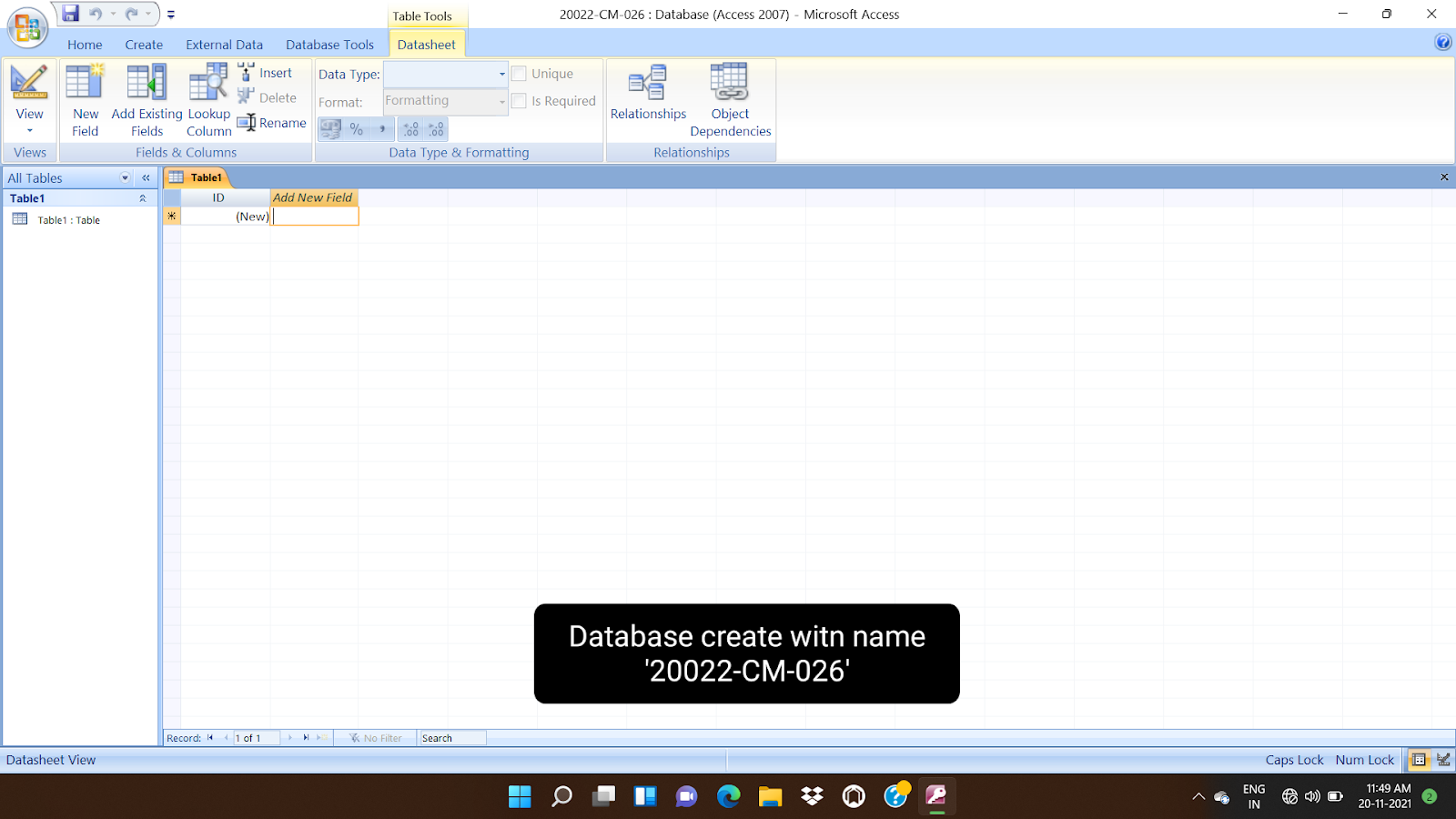The width and height of the screenshot is (1456, 819).
Task: Apply Currency number format
Action: 331,129
